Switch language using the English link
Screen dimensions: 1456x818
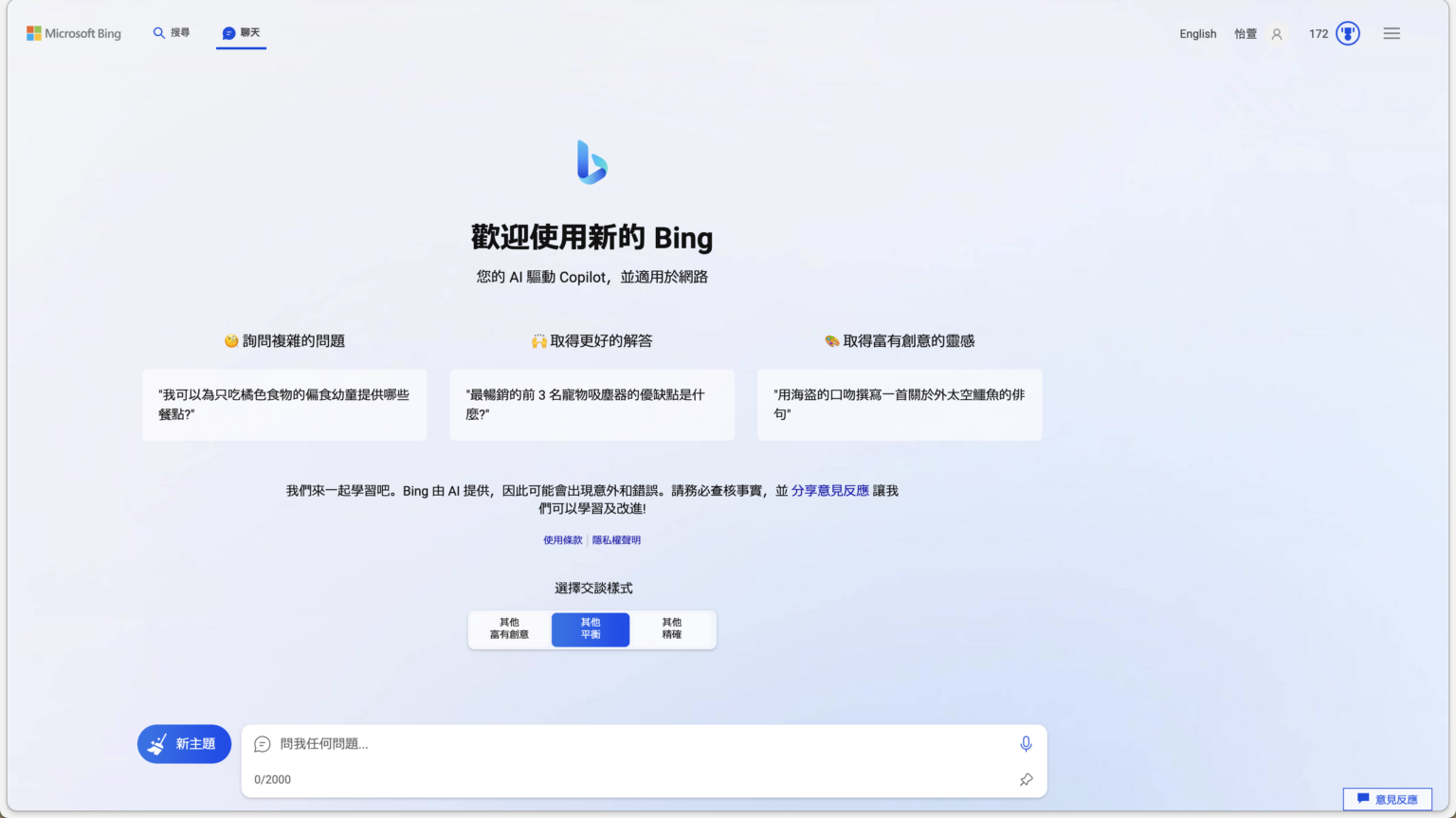[x=1197, y=33]
